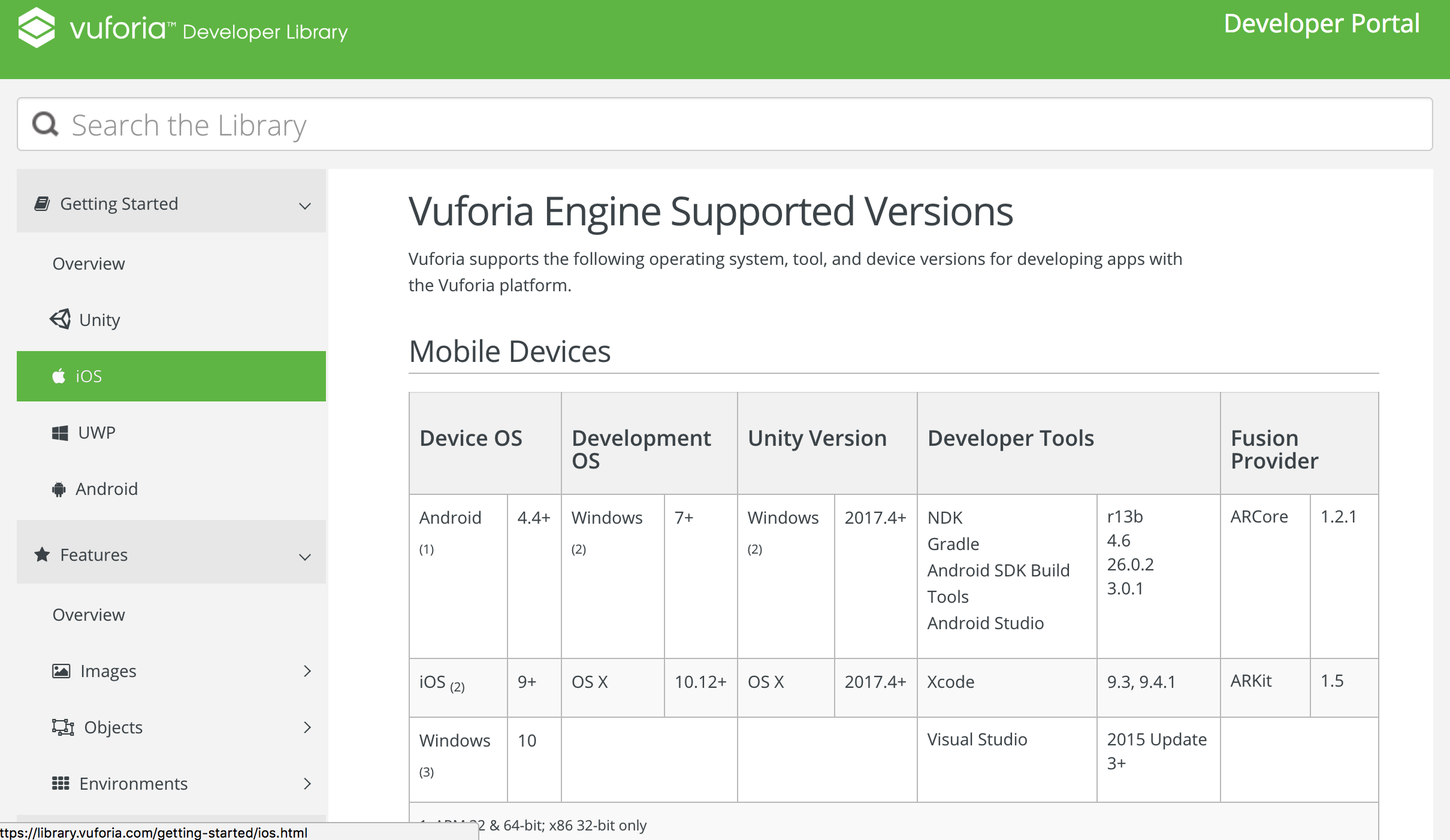Expand the Images submenu arrow

(307, 671)
